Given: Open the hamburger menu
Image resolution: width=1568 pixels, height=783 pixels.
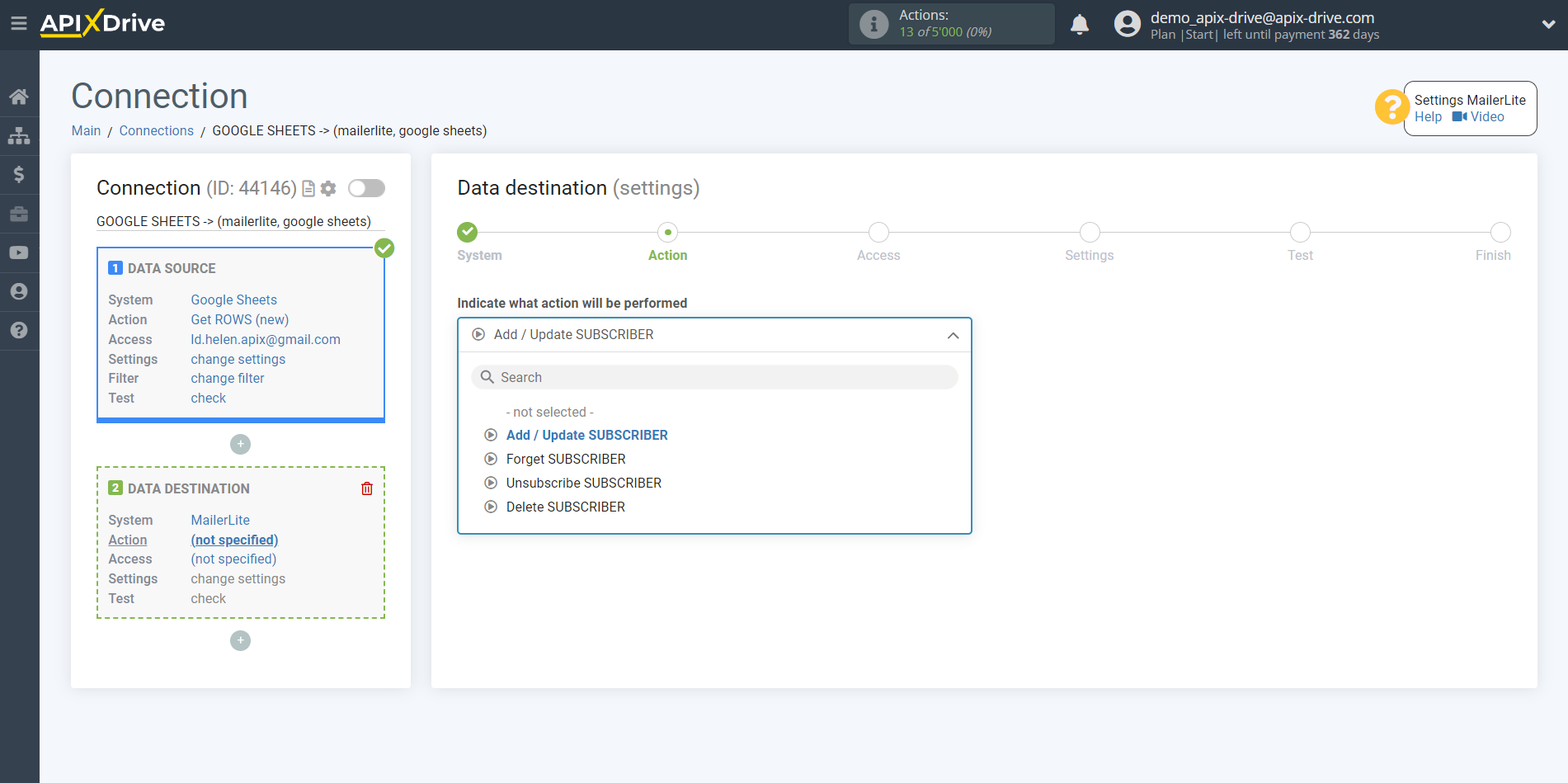Looking at the screenshot, I should pyautogui.click(x=18, y=23).
